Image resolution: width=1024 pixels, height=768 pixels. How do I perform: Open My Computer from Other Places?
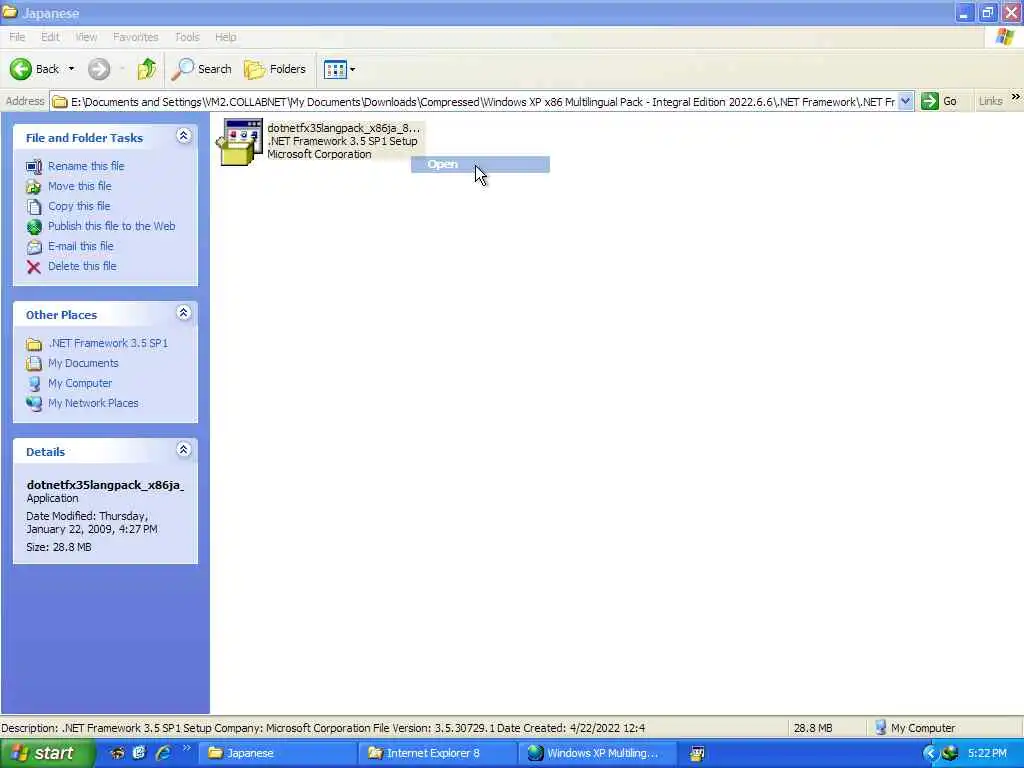pyautogui.click(x=80, y=383)
